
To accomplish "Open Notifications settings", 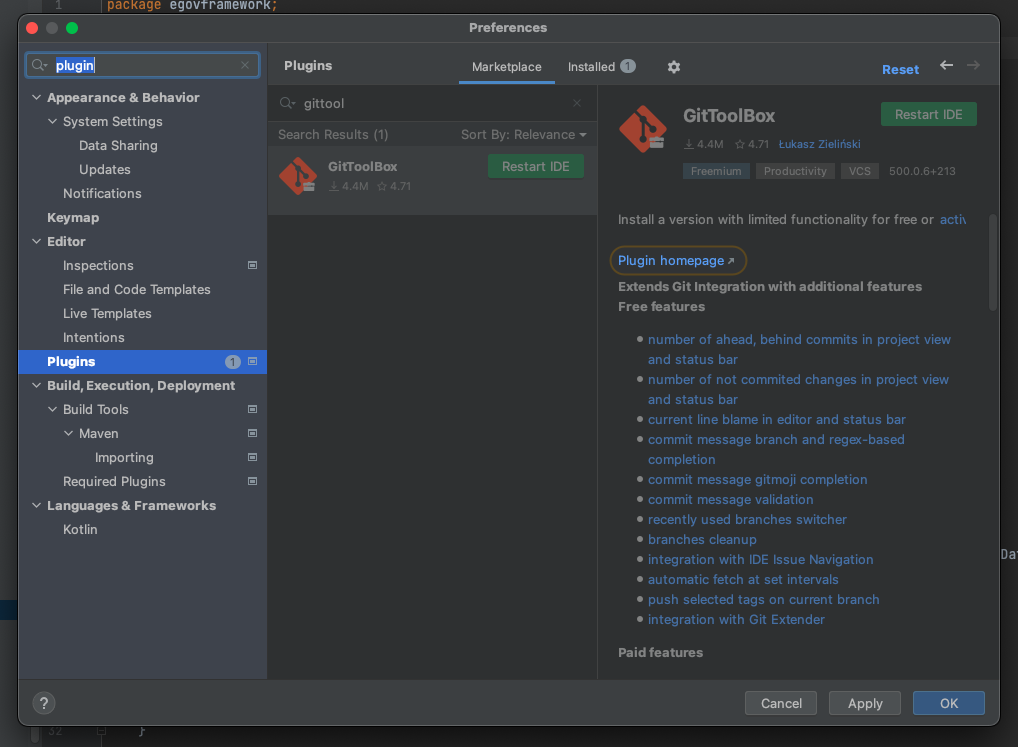I will [102, 193].
